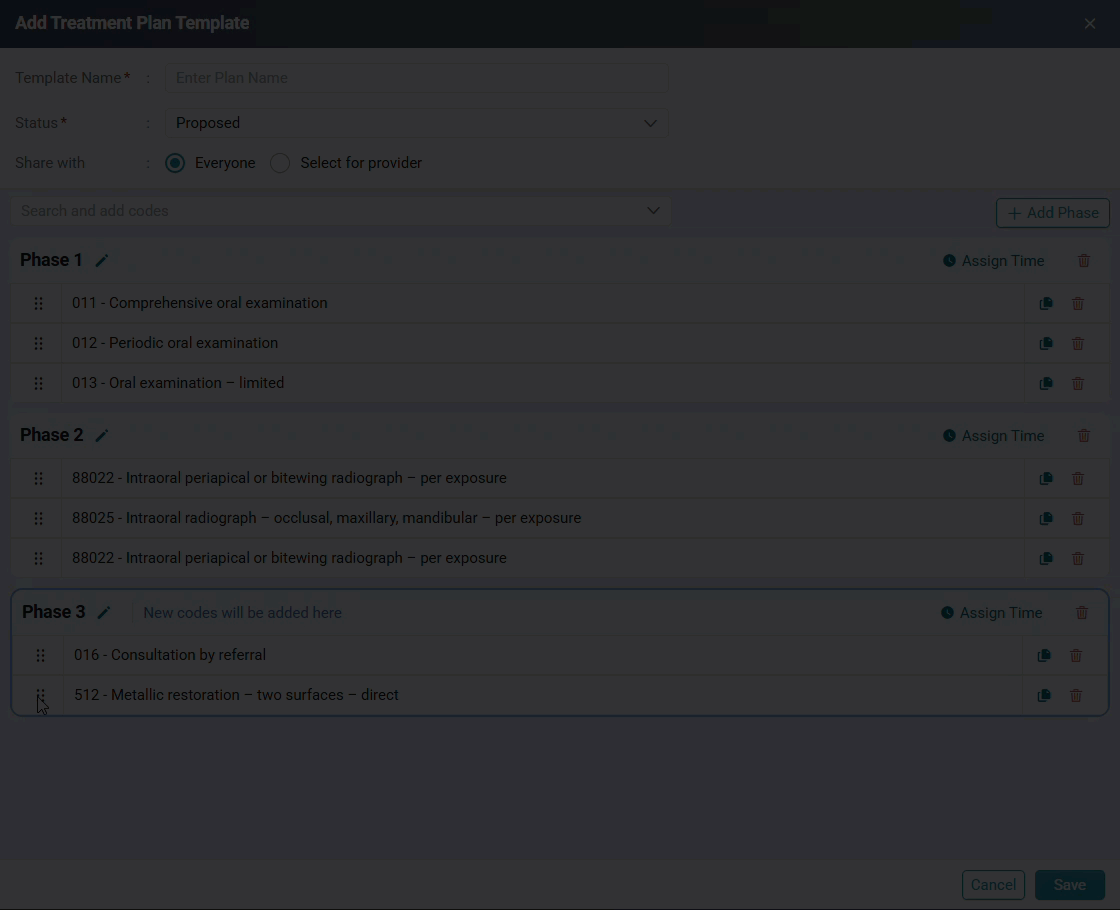
Task: Grab drag handle of code 013 row
Action: 39,384
